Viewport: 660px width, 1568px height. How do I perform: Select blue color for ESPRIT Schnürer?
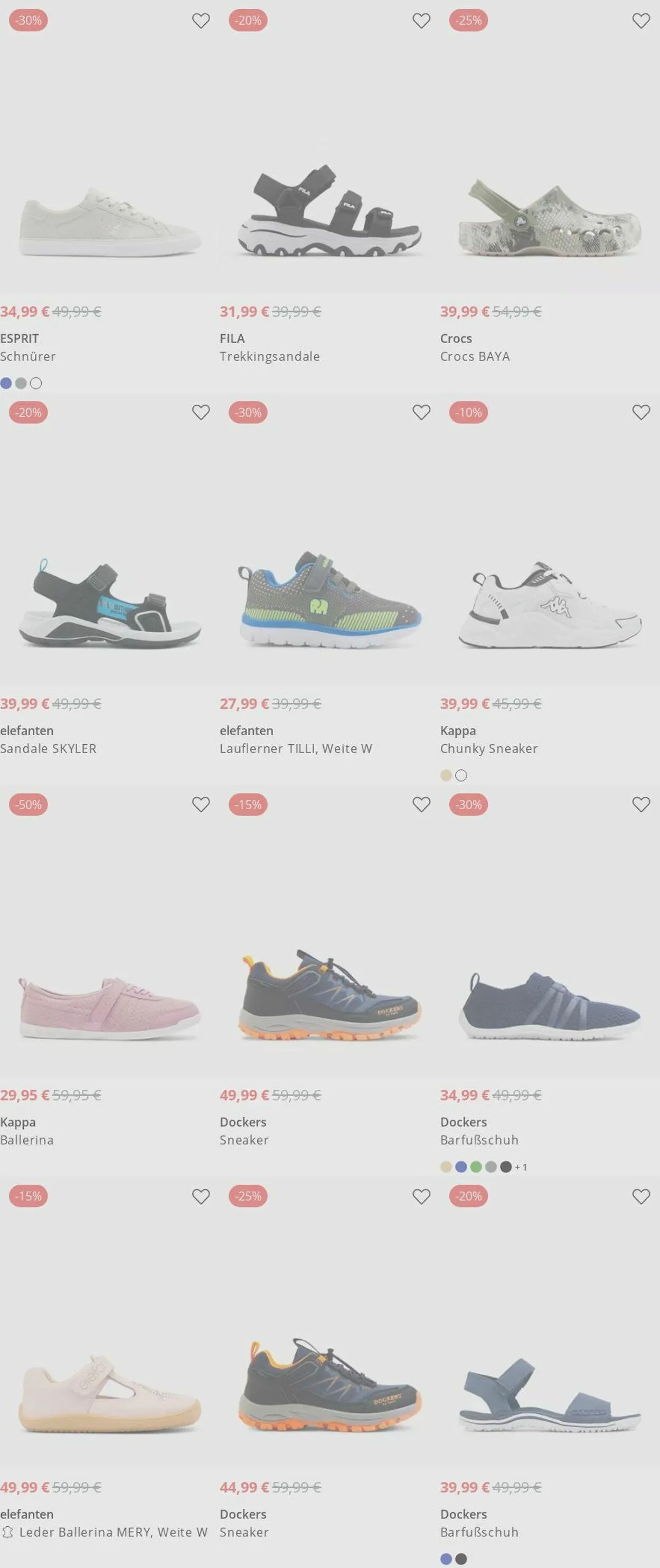pyautogui.click(x=6, y=384)
